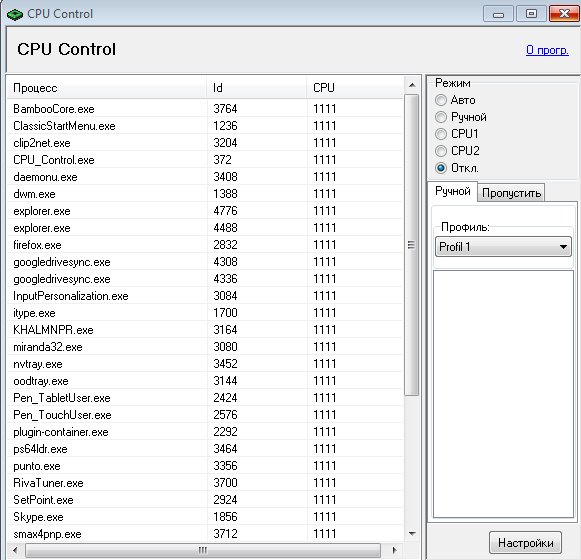Select the SetPoint.exe process row
This screenshot has width=581, height=560.
point(205,500)
